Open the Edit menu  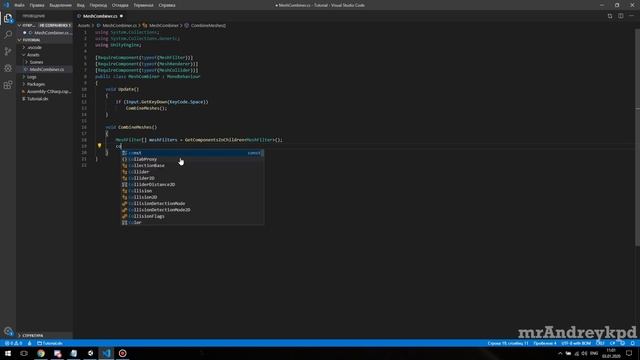pos(37,5)
